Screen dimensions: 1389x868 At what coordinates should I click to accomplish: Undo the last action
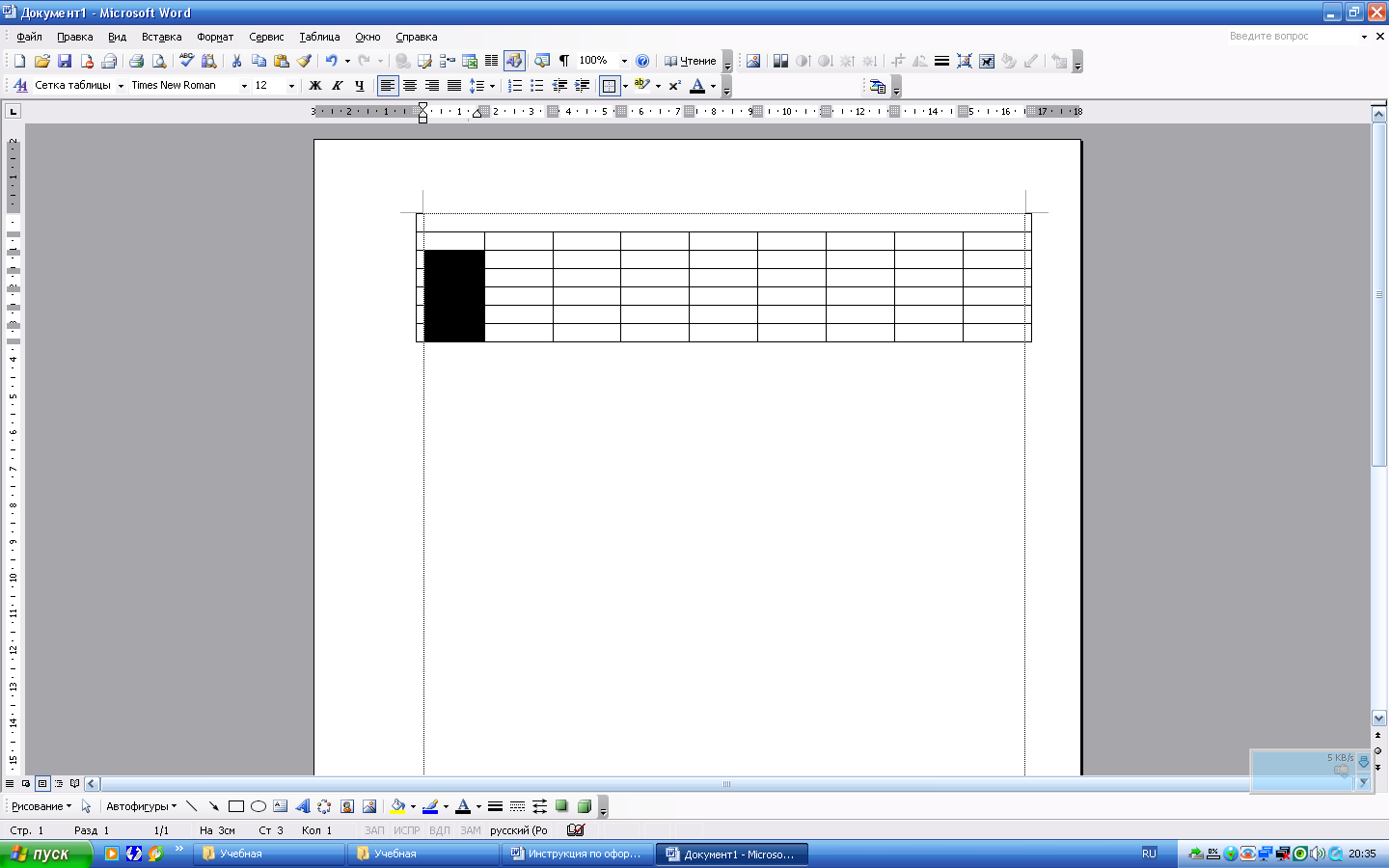click(x=331, y=61)
